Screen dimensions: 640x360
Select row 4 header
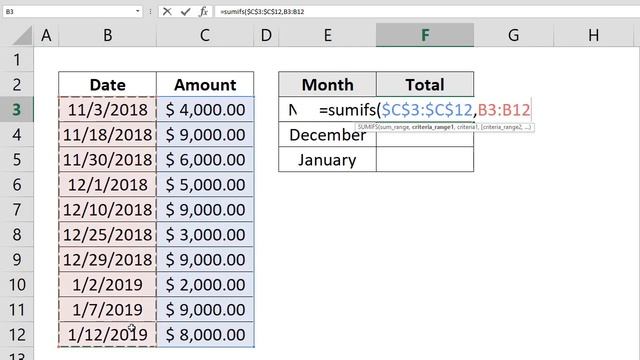click(17, 134)
